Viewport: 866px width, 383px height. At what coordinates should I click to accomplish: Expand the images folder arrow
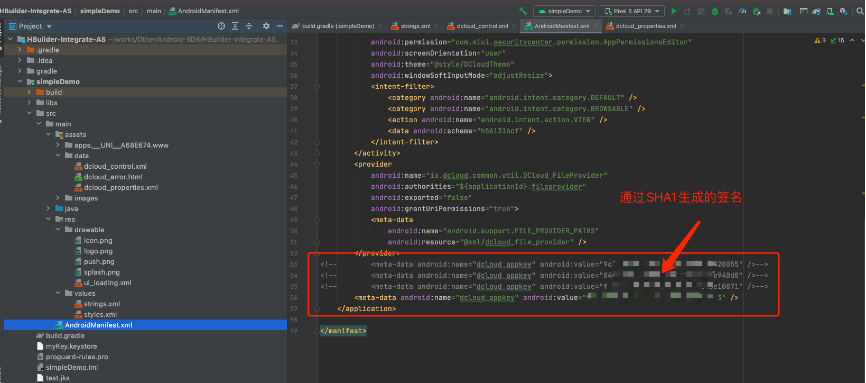pos(57,198)
